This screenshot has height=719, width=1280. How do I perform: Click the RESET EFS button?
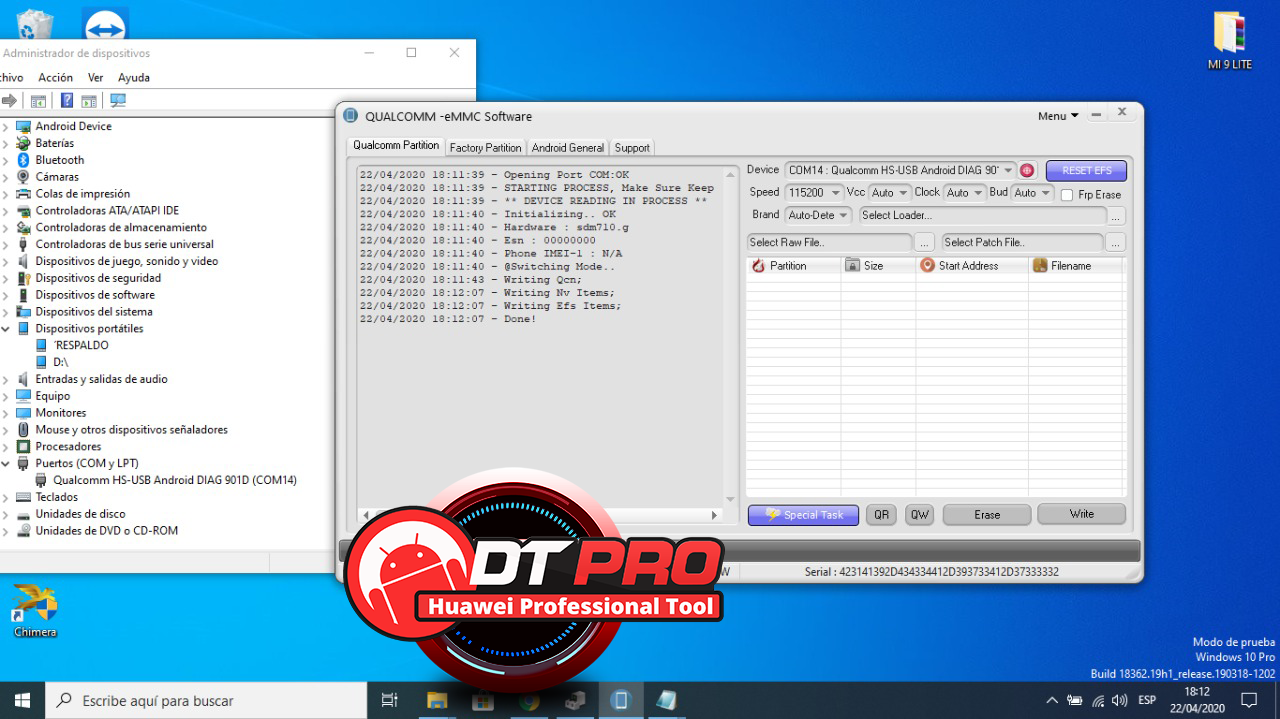[1086, 171]
